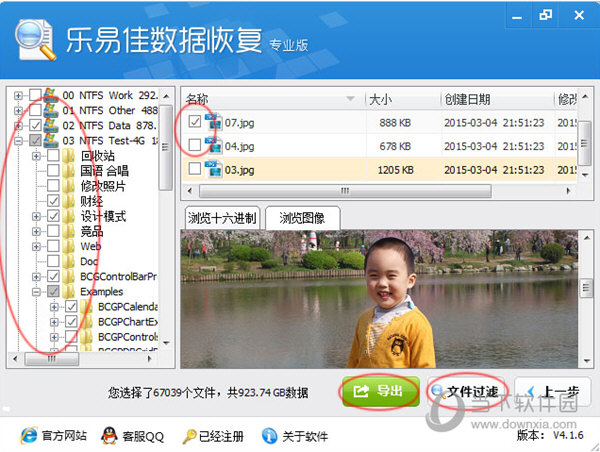Click the BCGControlBarPr folder icon
The width and height of the screenshot is (600, 452).
(69, 276)
